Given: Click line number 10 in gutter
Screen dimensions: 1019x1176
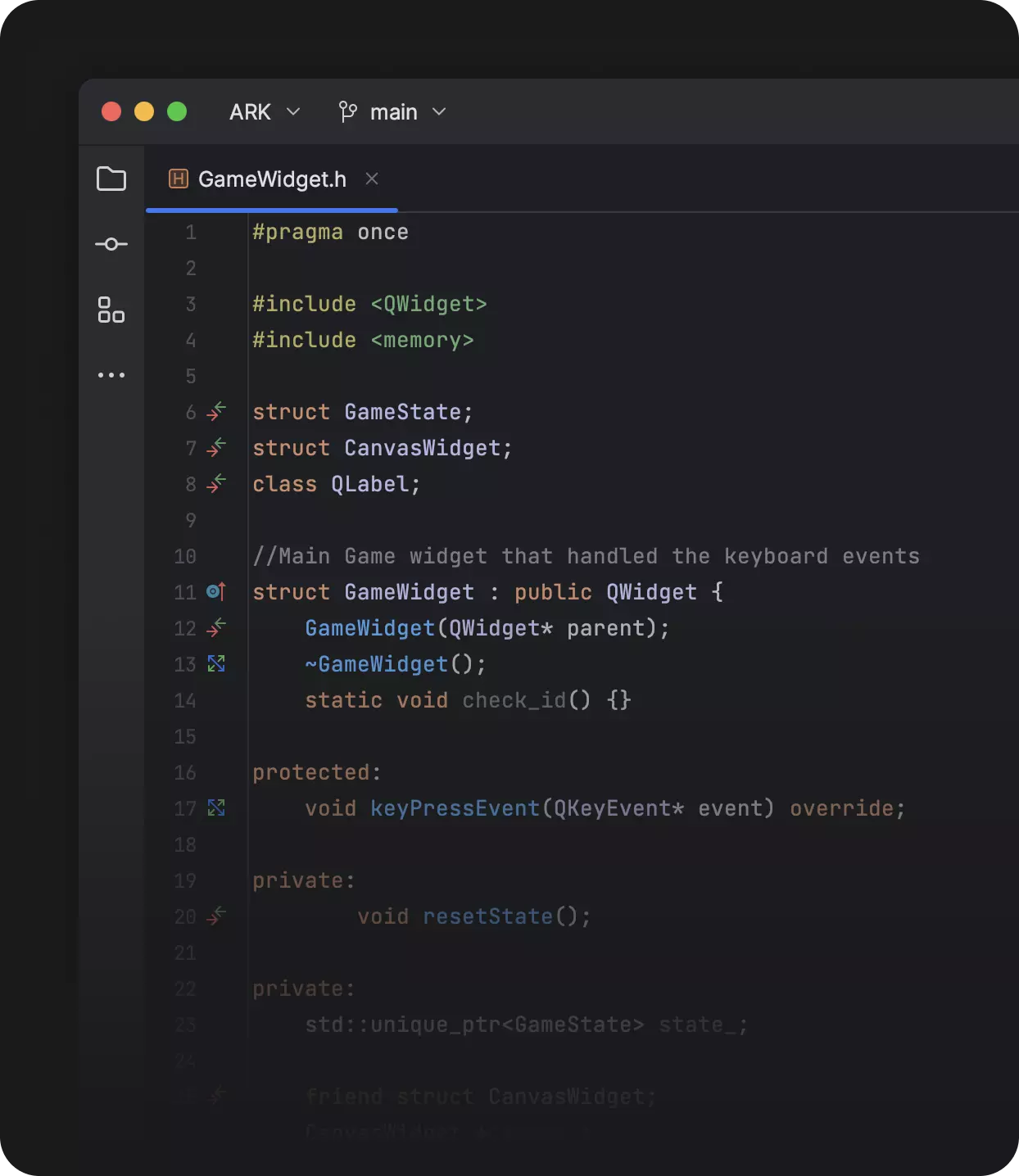Looking at the screenshot, I should click(x=185, y=556).
